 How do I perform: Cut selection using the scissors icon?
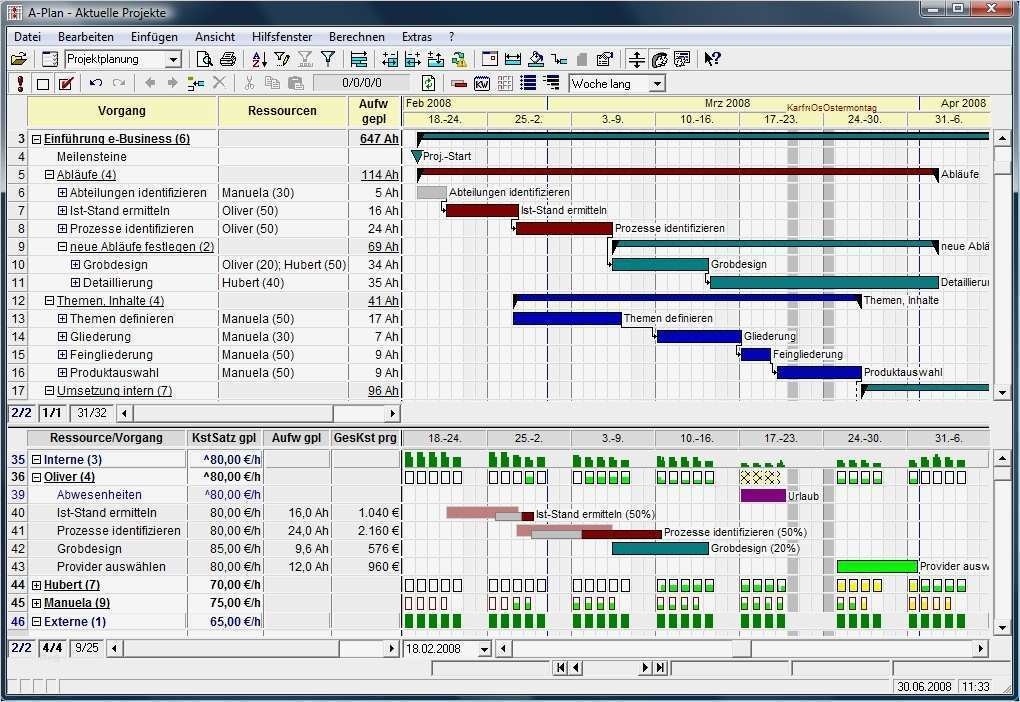point(248,83)
